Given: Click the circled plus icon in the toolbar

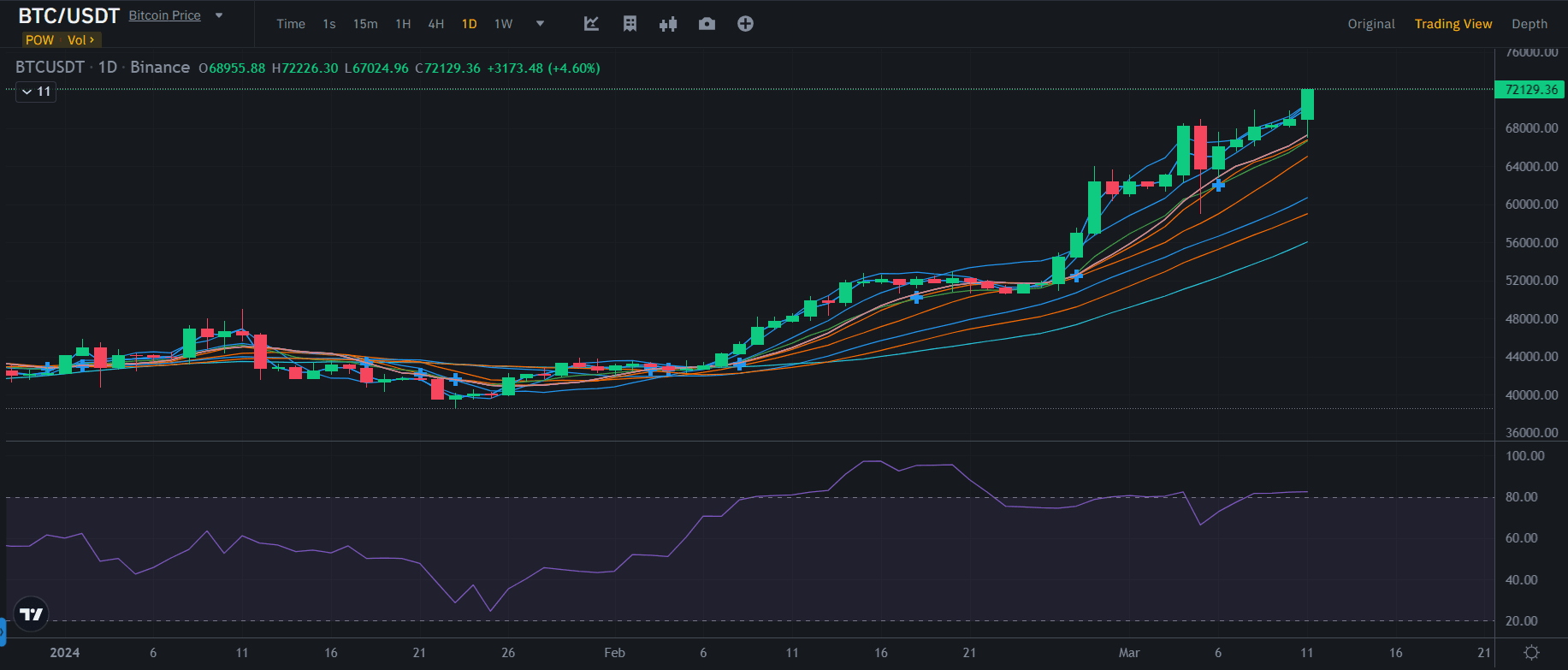Looking at the screenshot, I should (x=745, y=24).
